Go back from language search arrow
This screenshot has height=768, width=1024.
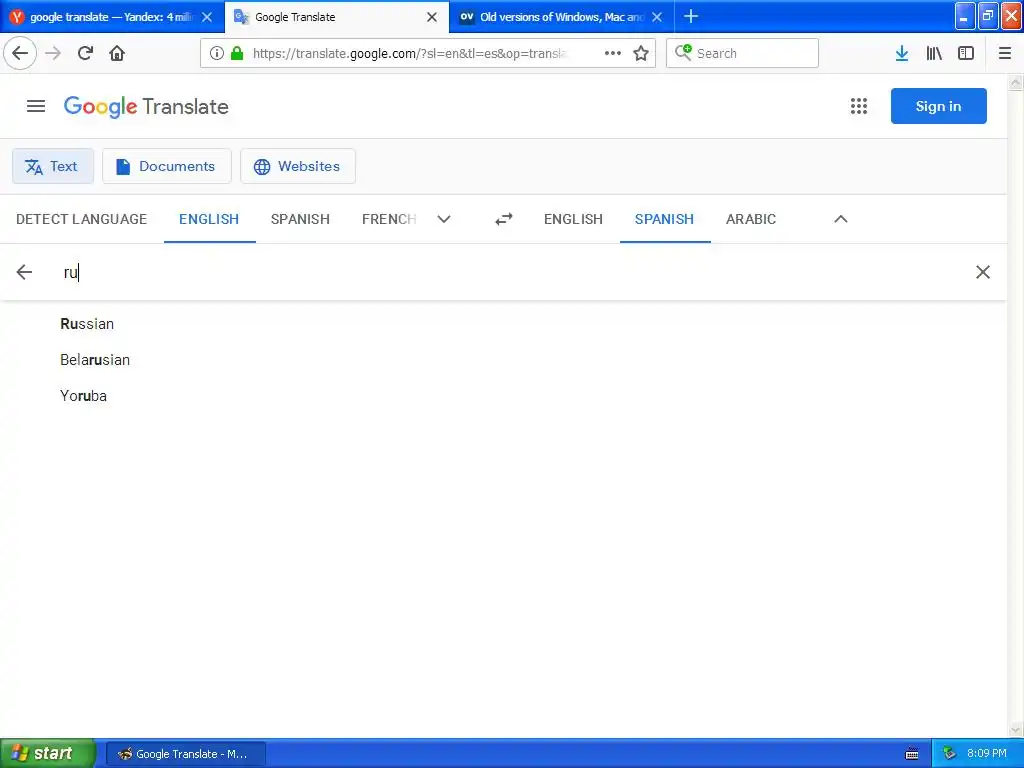(x=24, y=272)
